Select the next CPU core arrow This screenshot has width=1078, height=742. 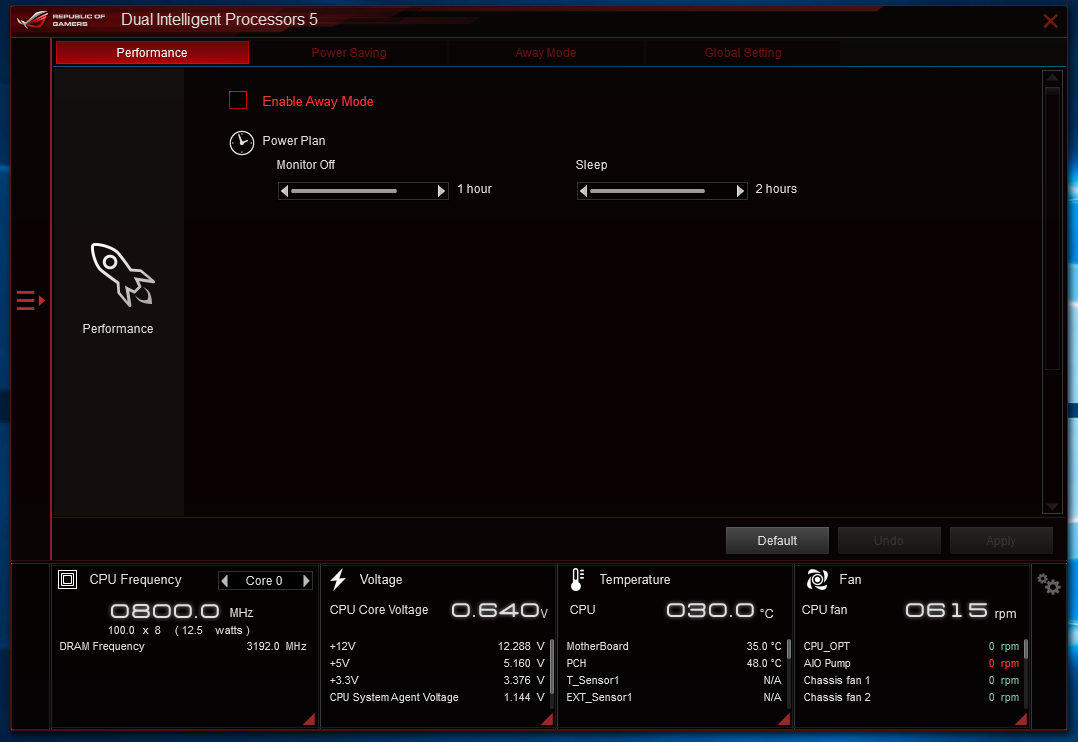pos(306,581)
